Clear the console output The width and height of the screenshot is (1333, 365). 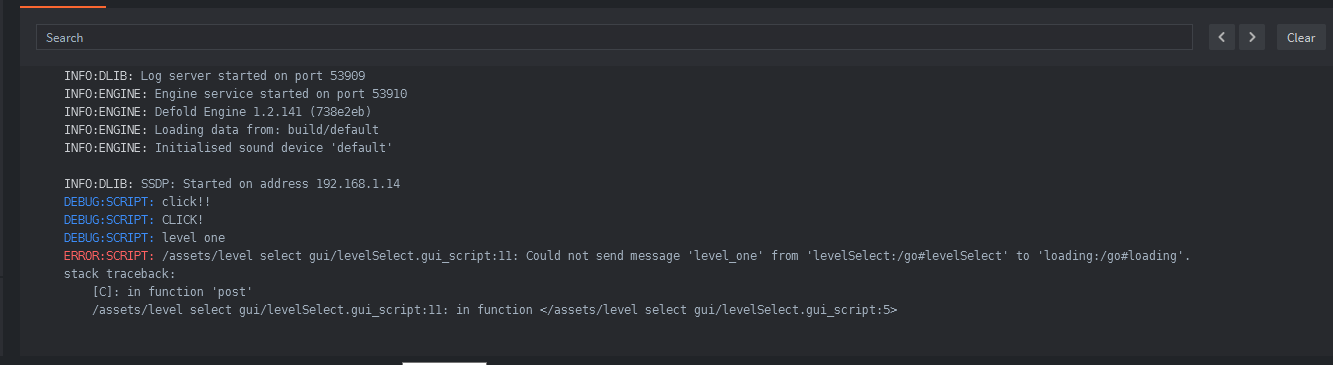1301,38
